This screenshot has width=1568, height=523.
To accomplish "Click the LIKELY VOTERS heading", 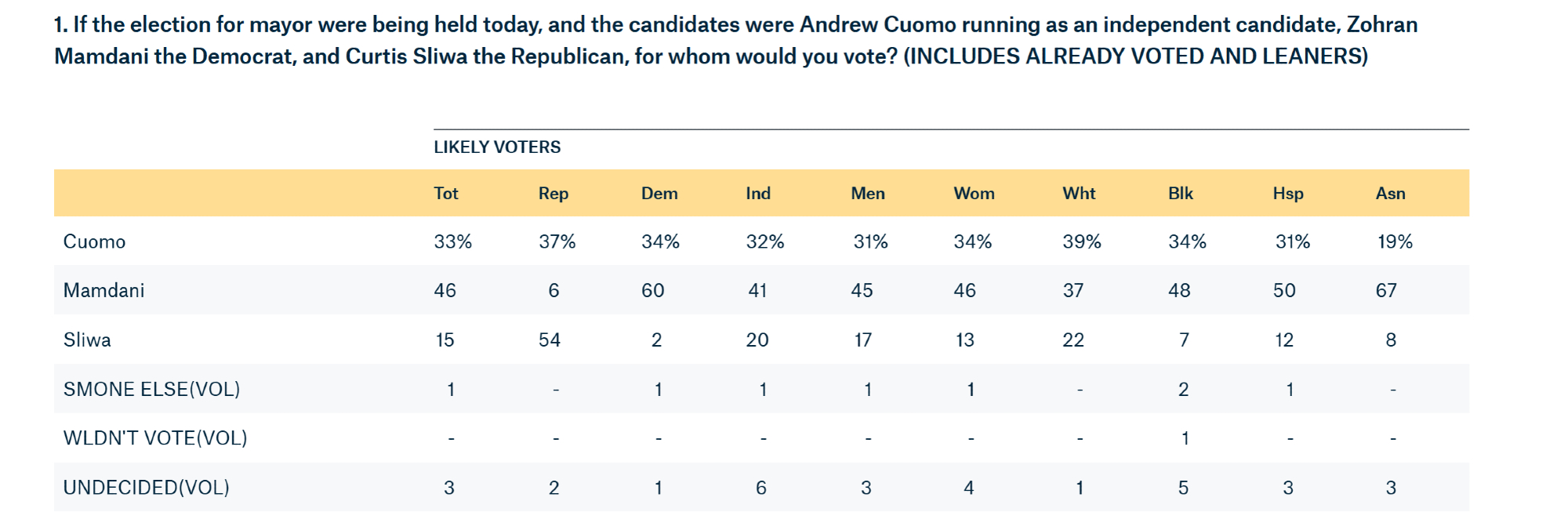I will (x=497, y=147).
